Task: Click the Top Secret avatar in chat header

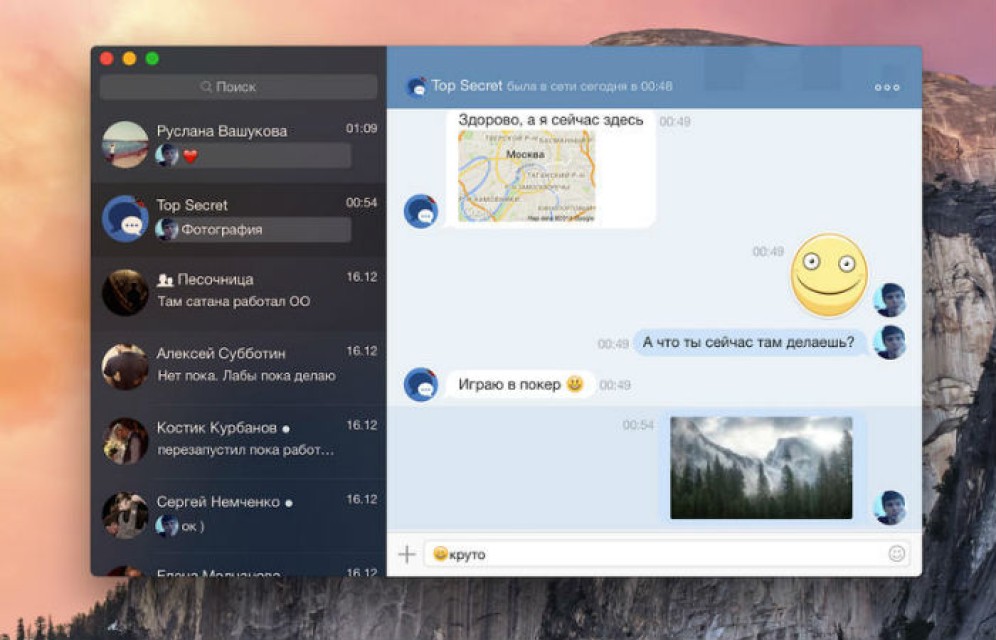Action: pyautogui.click(x=416, y=87)
